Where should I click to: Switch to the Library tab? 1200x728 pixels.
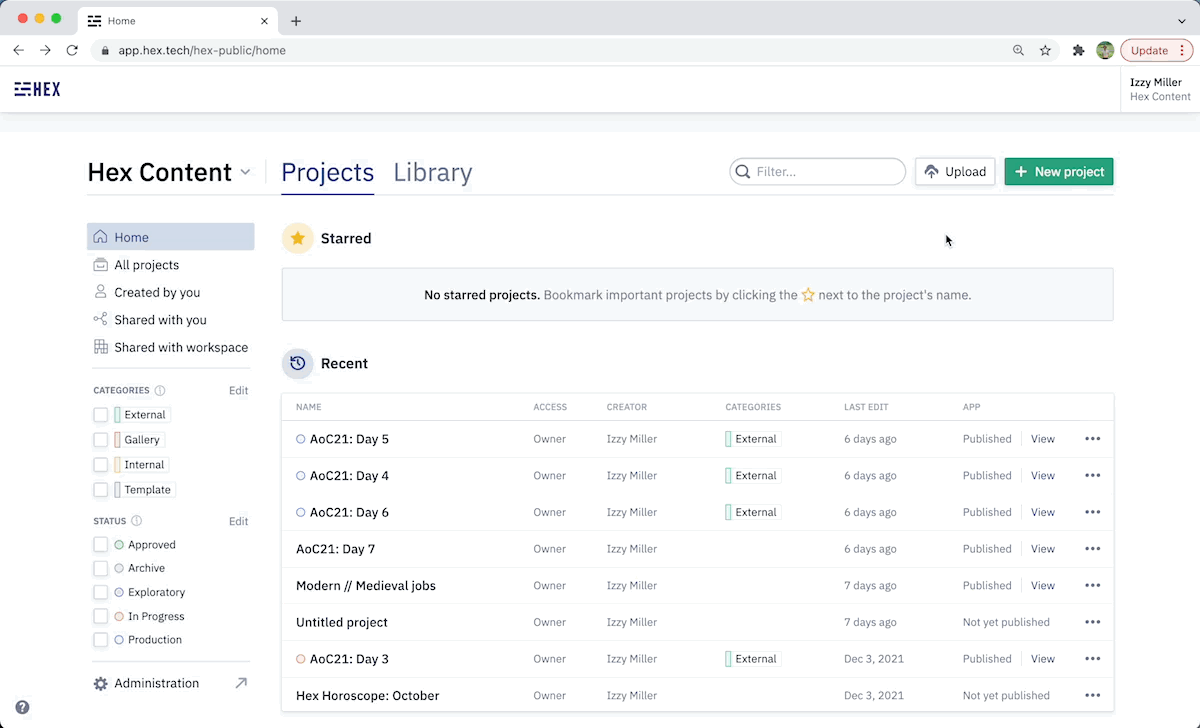pyautogui.click(x=433, y=172)
